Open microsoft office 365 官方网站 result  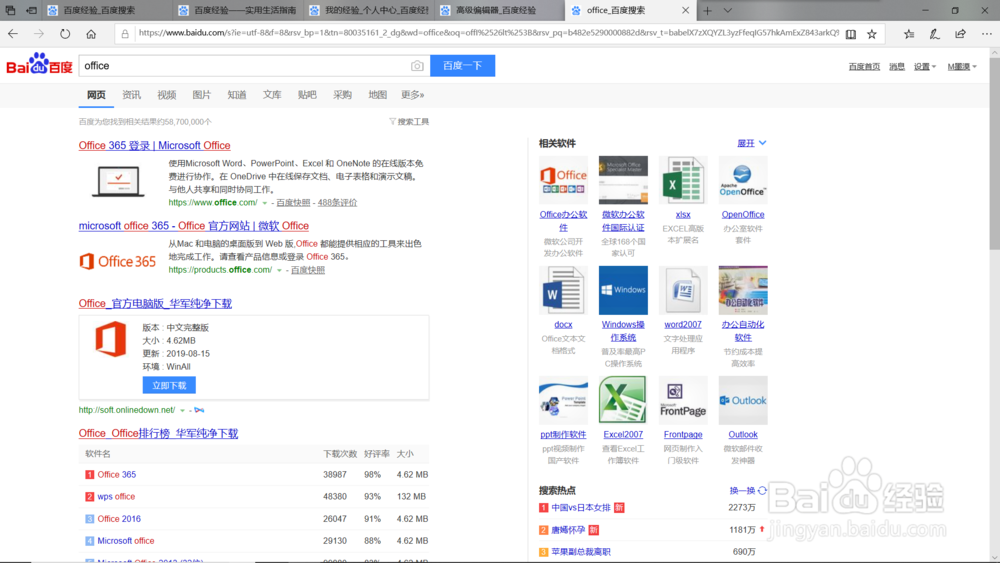(193, 226)
